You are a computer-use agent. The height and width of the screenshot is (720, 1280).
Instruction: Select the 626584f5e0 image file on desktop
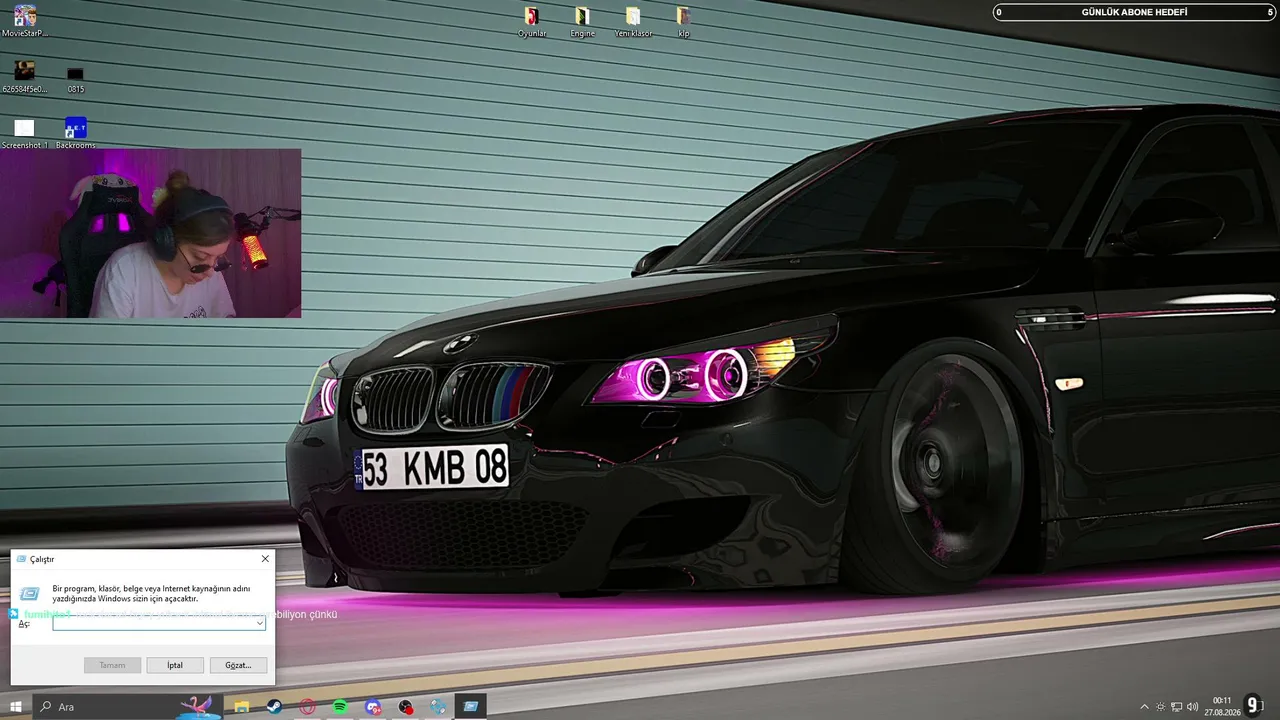tap(25, 76)
